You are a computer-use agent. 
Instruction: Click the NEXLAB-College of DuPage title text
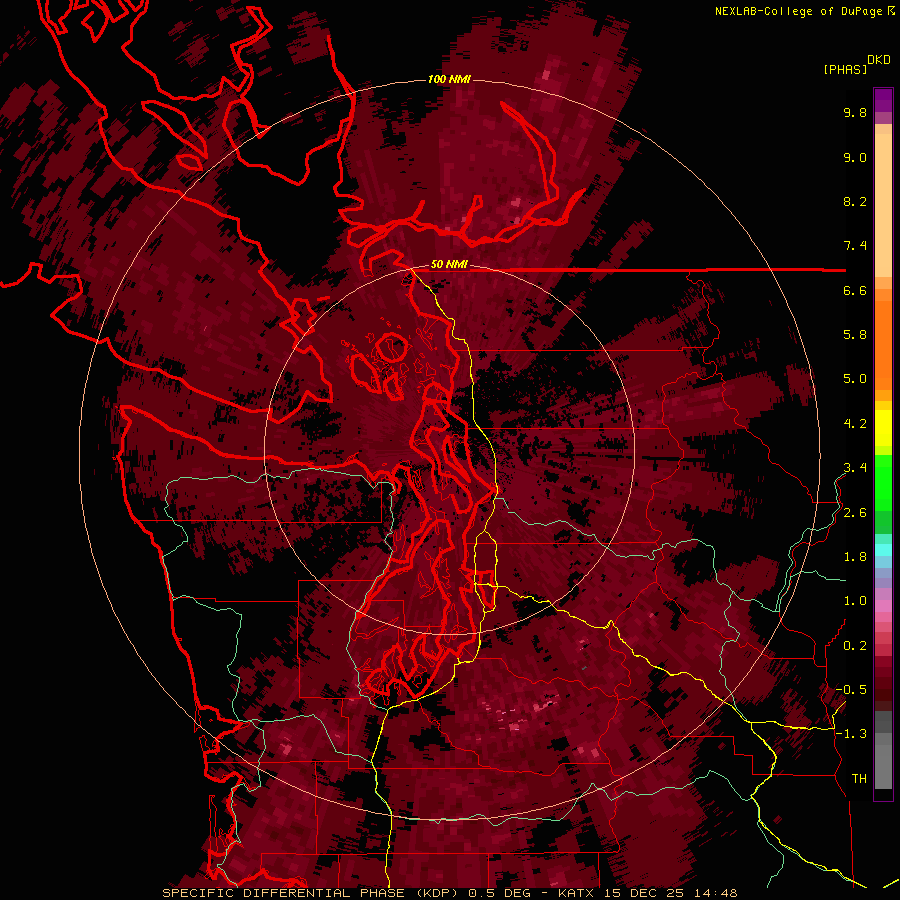pyautogui.click(x=798, y=11)
